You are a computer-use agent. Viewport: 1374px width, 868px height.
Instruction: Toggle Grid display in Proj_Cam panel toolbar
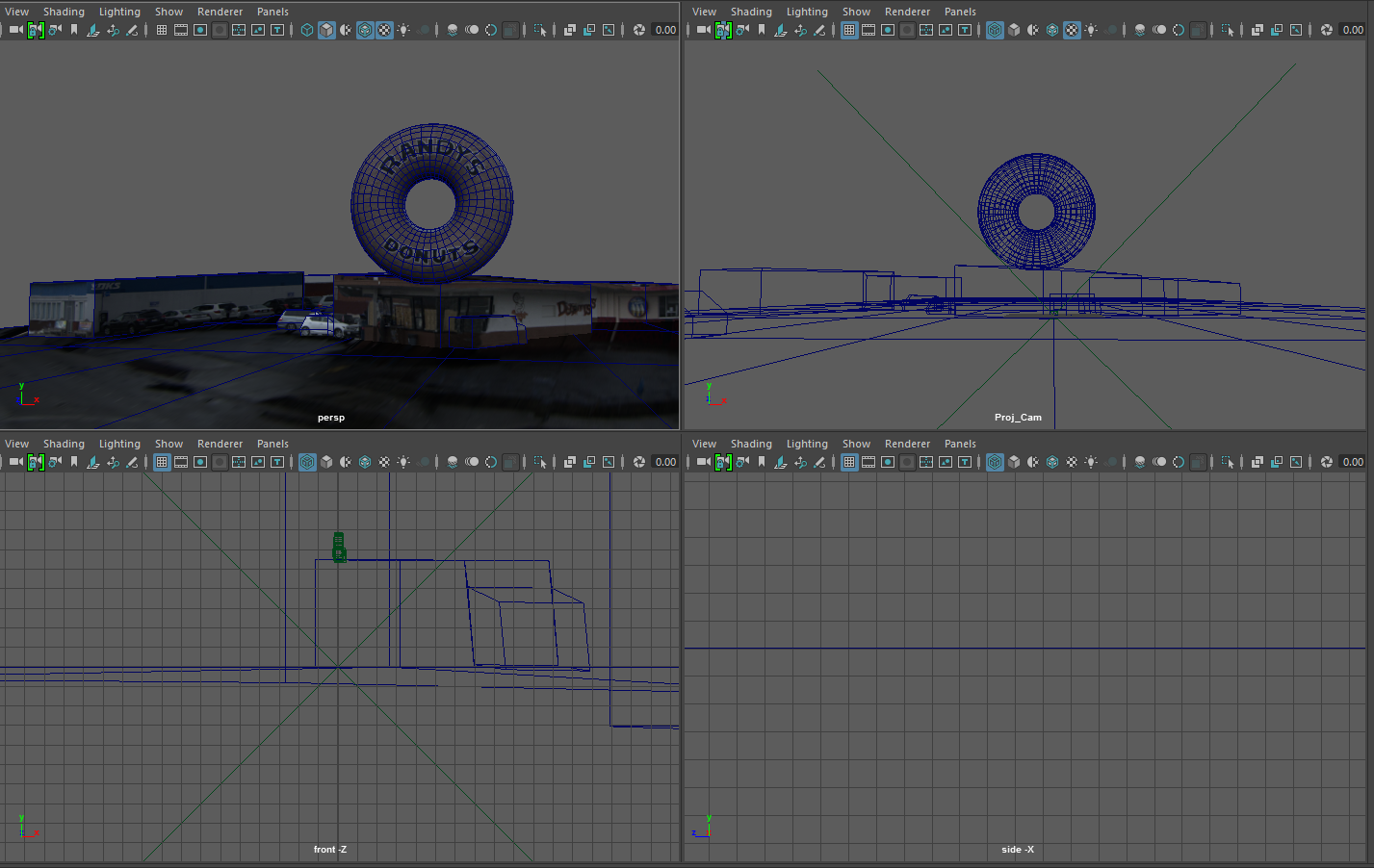tap(849, 30)
